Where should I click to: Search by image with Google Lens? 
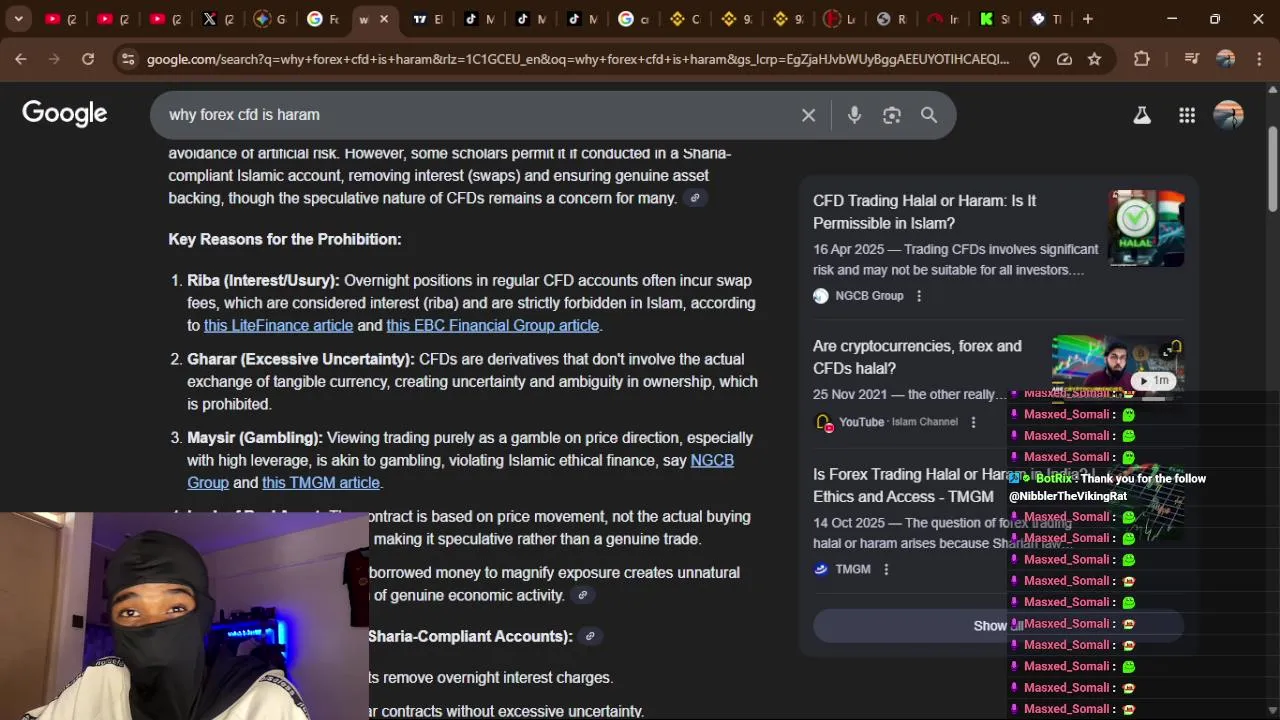coord(892,115)
